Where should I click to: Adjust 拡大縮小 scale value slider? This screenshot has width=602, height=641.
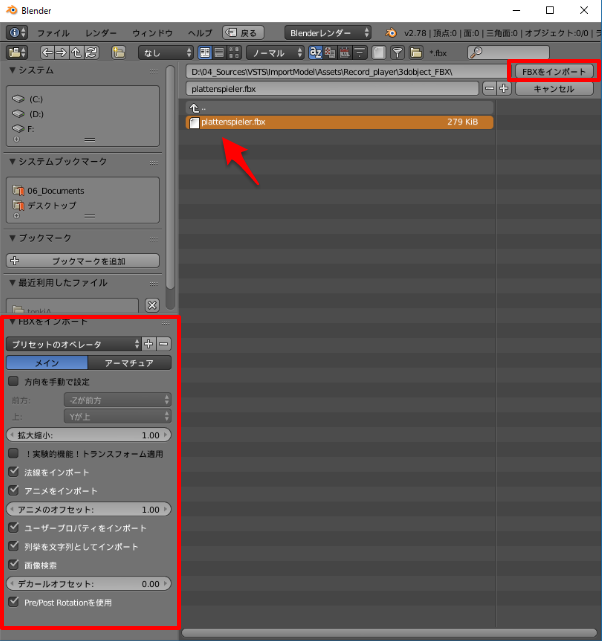tap(89, 435)
